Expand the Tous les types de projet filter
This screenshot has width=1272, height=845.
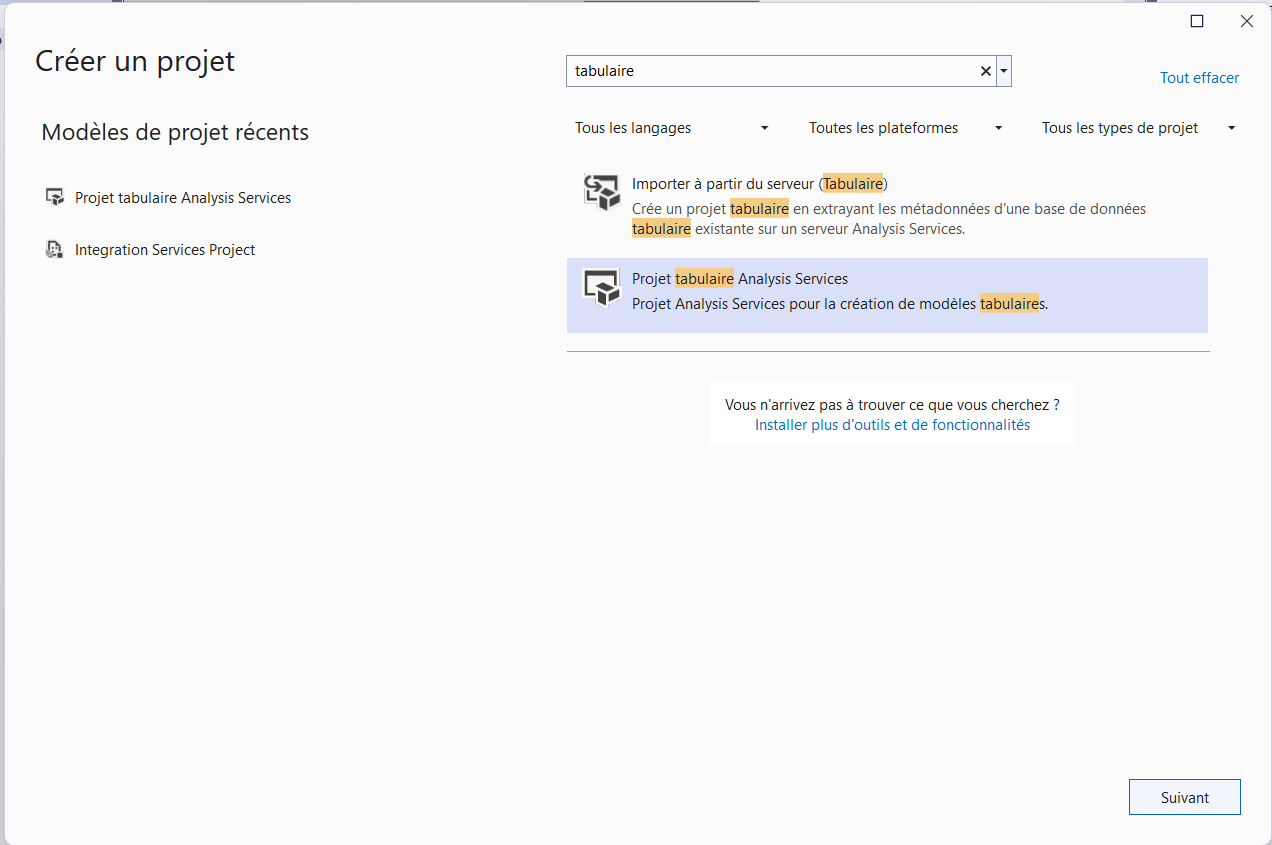[x=1139, y=128]
